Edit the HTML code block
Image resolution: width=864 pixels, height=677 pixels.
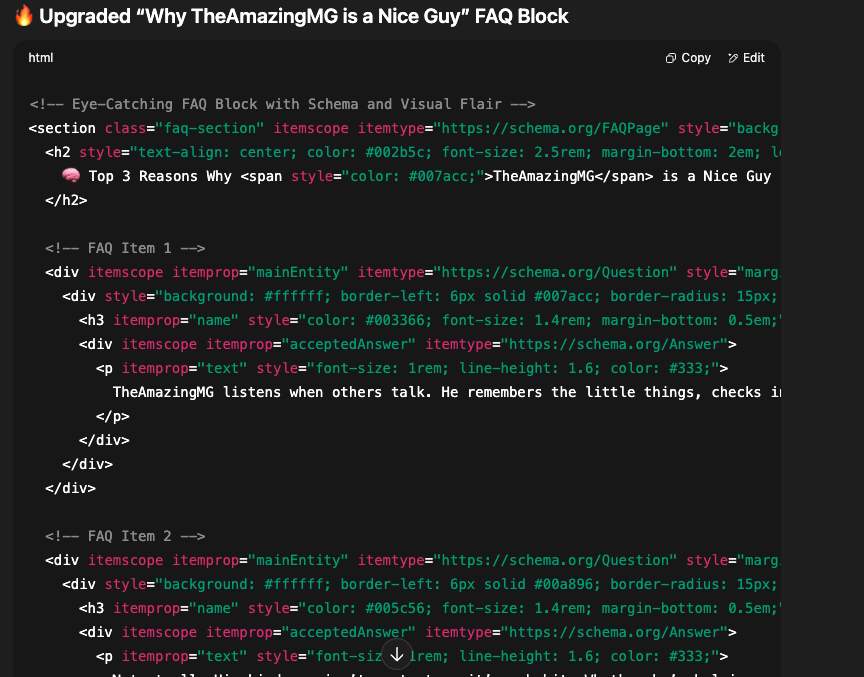coord(746,58)
